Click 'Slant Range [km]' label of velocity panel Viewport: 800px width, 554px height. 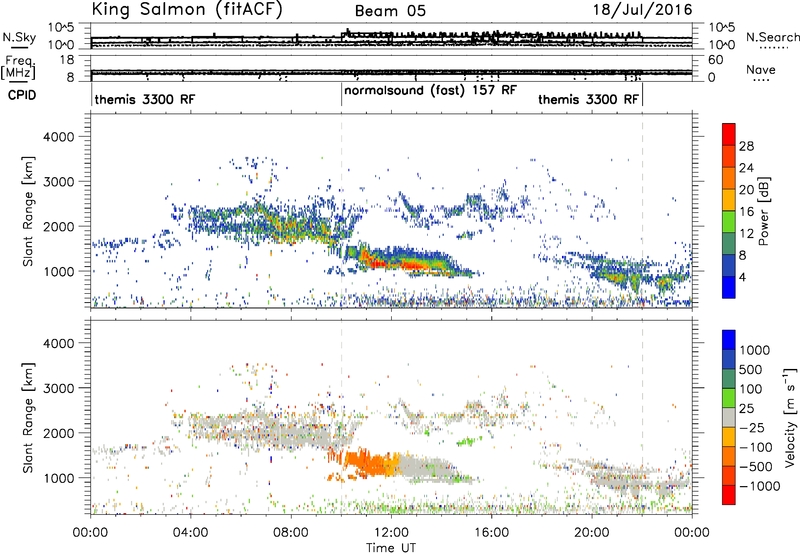tap(28, 417)
